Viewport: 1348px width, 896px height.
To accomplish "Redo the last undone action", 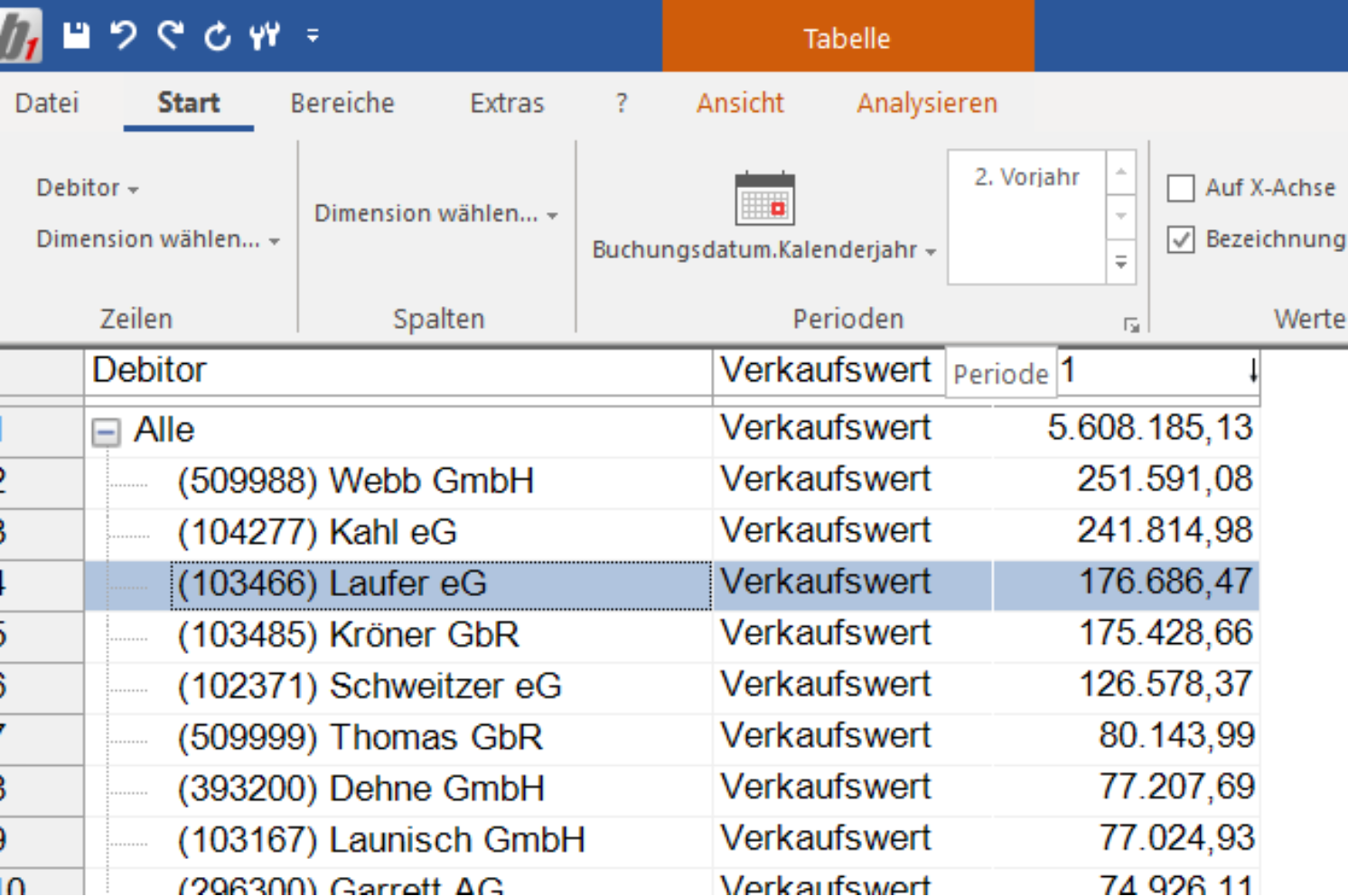I will 171,36.
